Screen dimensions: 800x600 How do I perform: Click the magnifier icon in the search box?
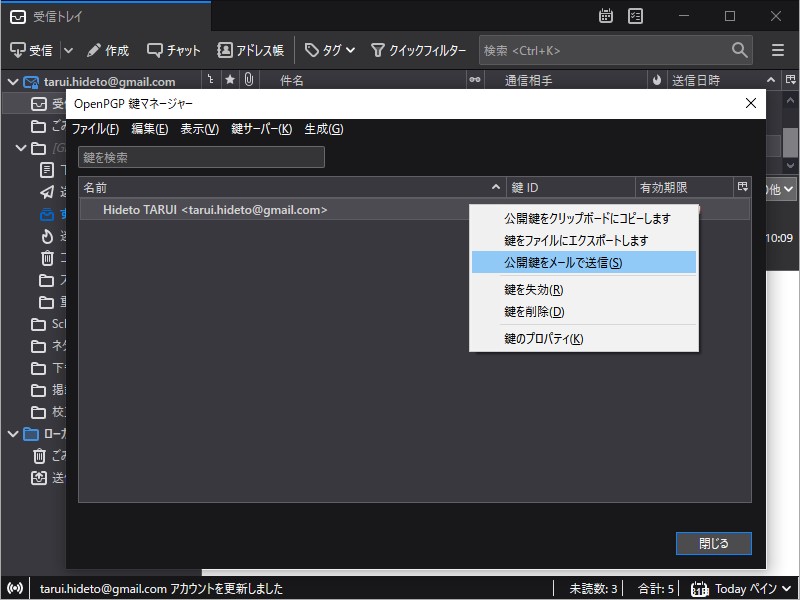pyautogui.click(x=739, y=50)
